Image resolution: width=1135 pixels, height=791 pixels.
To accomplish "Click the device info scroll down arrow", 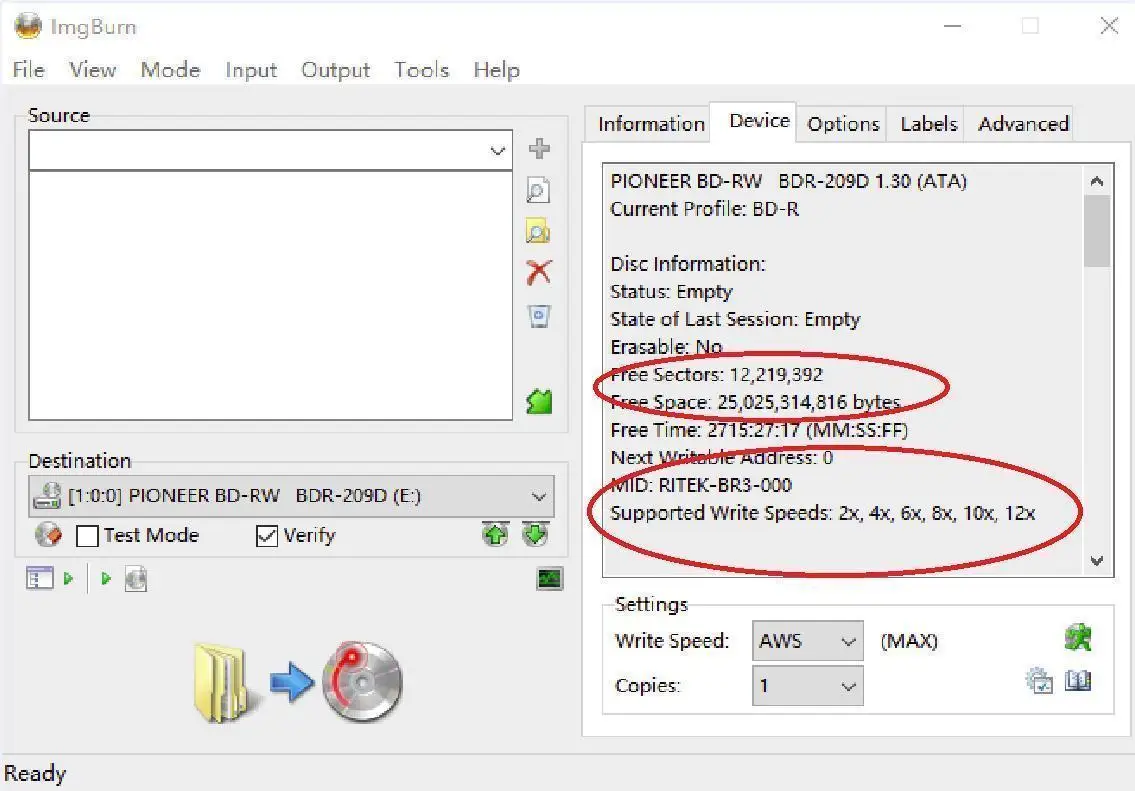I will (1097, 560).
